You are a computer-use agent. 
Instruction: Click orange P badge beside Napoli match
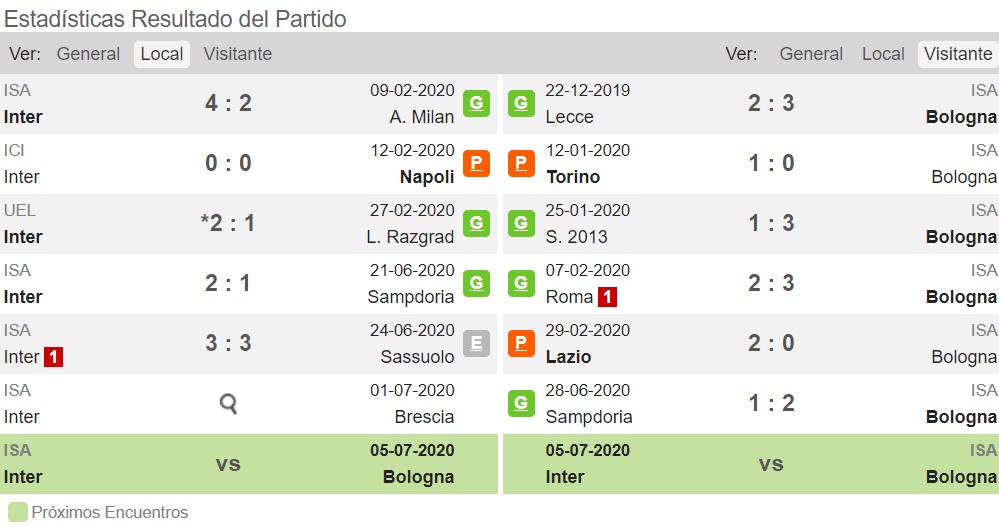(x=476, y=163)
